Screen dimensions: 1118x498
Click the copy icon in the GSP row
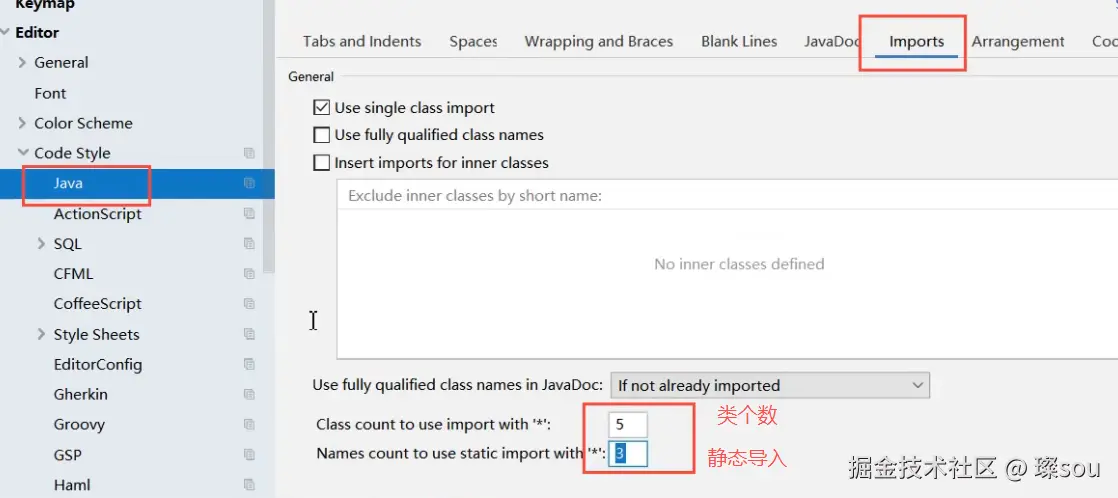[249, 454]
